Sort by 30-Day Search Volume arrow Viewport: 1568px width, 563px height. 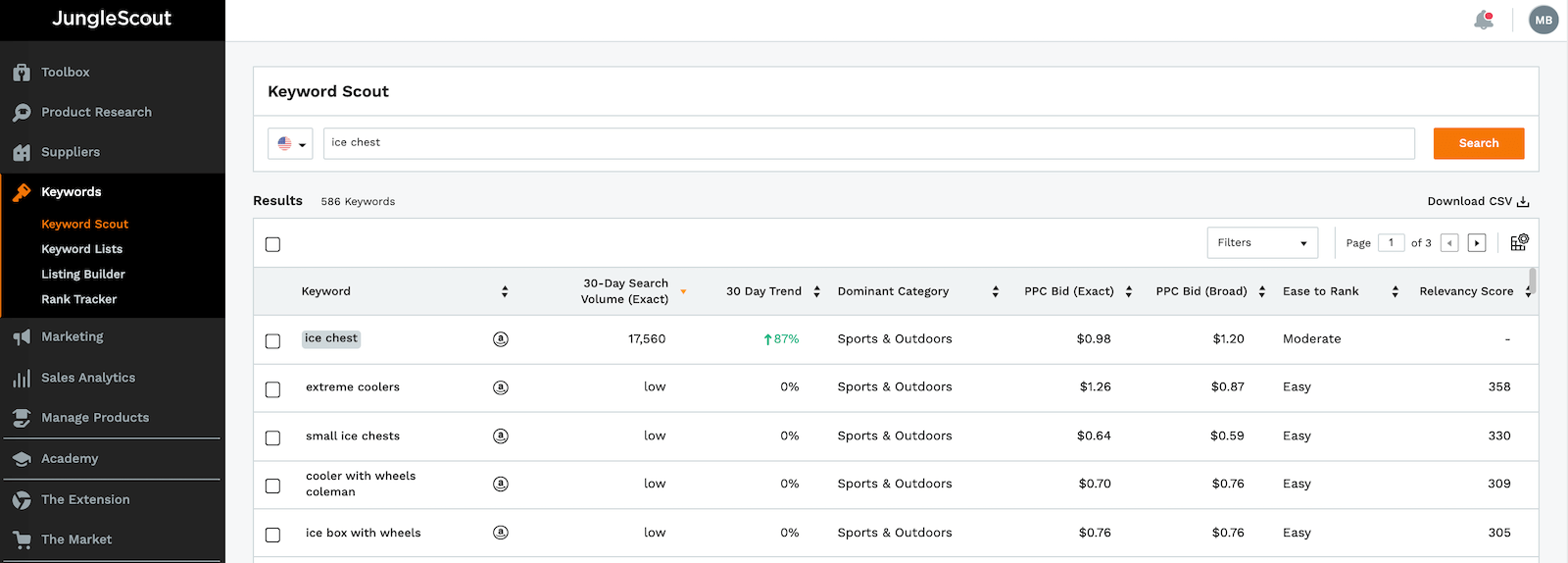(683, 292)
